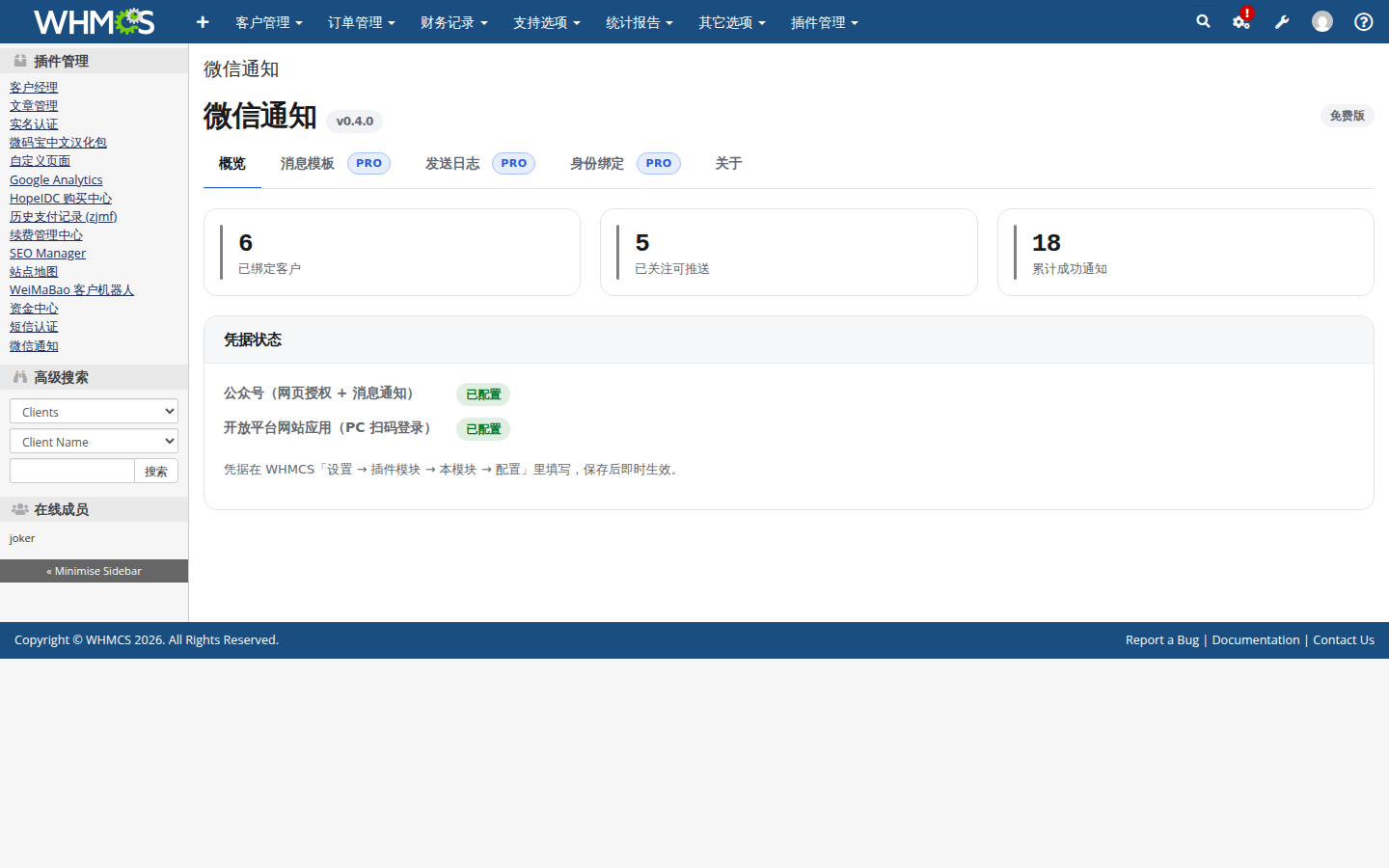Expand the 客户管理 menu

click(269, 22)
